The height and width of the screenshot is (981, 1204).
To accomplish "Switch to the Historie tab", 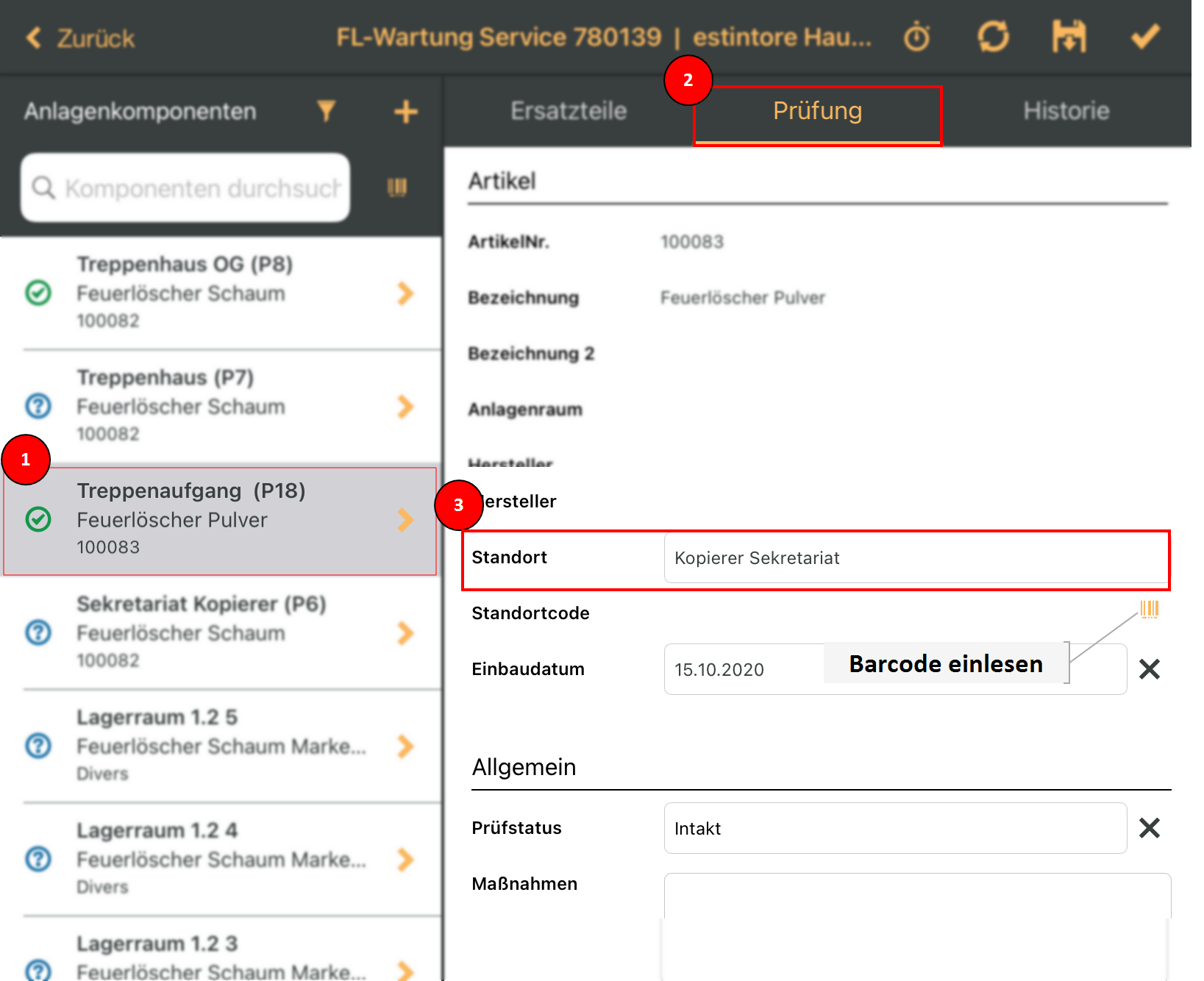I will pos(1066,111).
